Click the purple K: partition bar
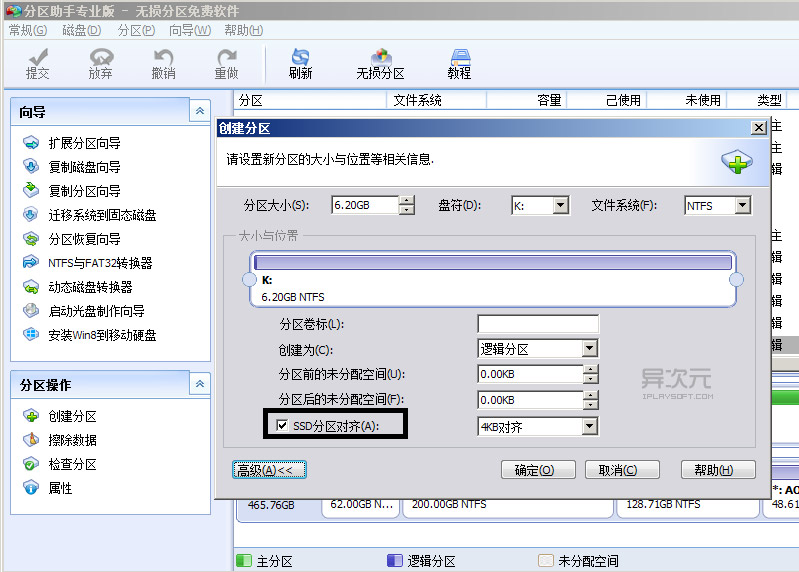The width and height of the screenshot is (799, 572). pyautogui.click(x=493, y=262)
